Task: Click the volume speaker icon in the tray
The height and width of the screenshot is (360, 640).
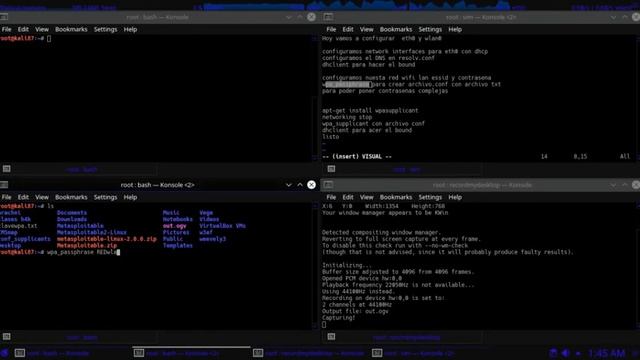Action: coord(566,353)
